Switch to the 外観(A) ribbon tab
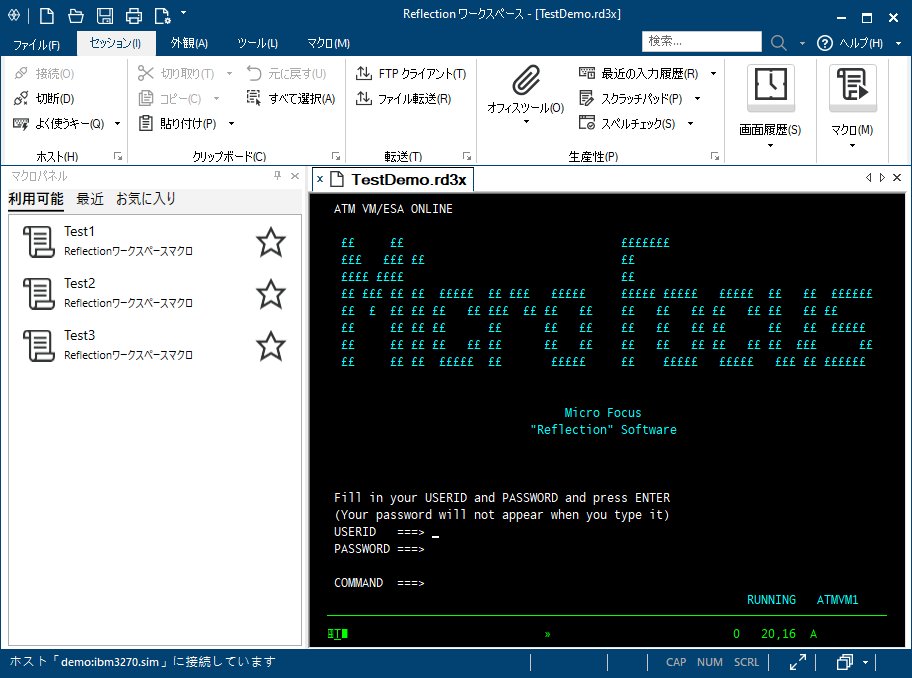The width and height of the screenshot is (912, 678). coord(189,43)
